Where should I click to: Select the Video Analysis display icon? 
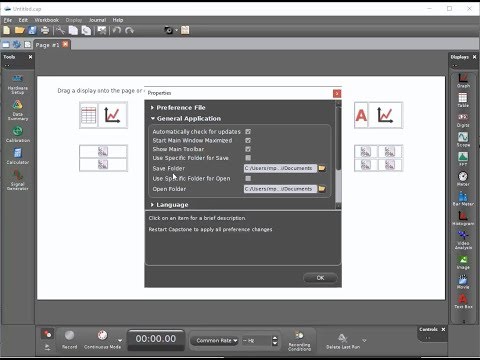click(463, 240)
